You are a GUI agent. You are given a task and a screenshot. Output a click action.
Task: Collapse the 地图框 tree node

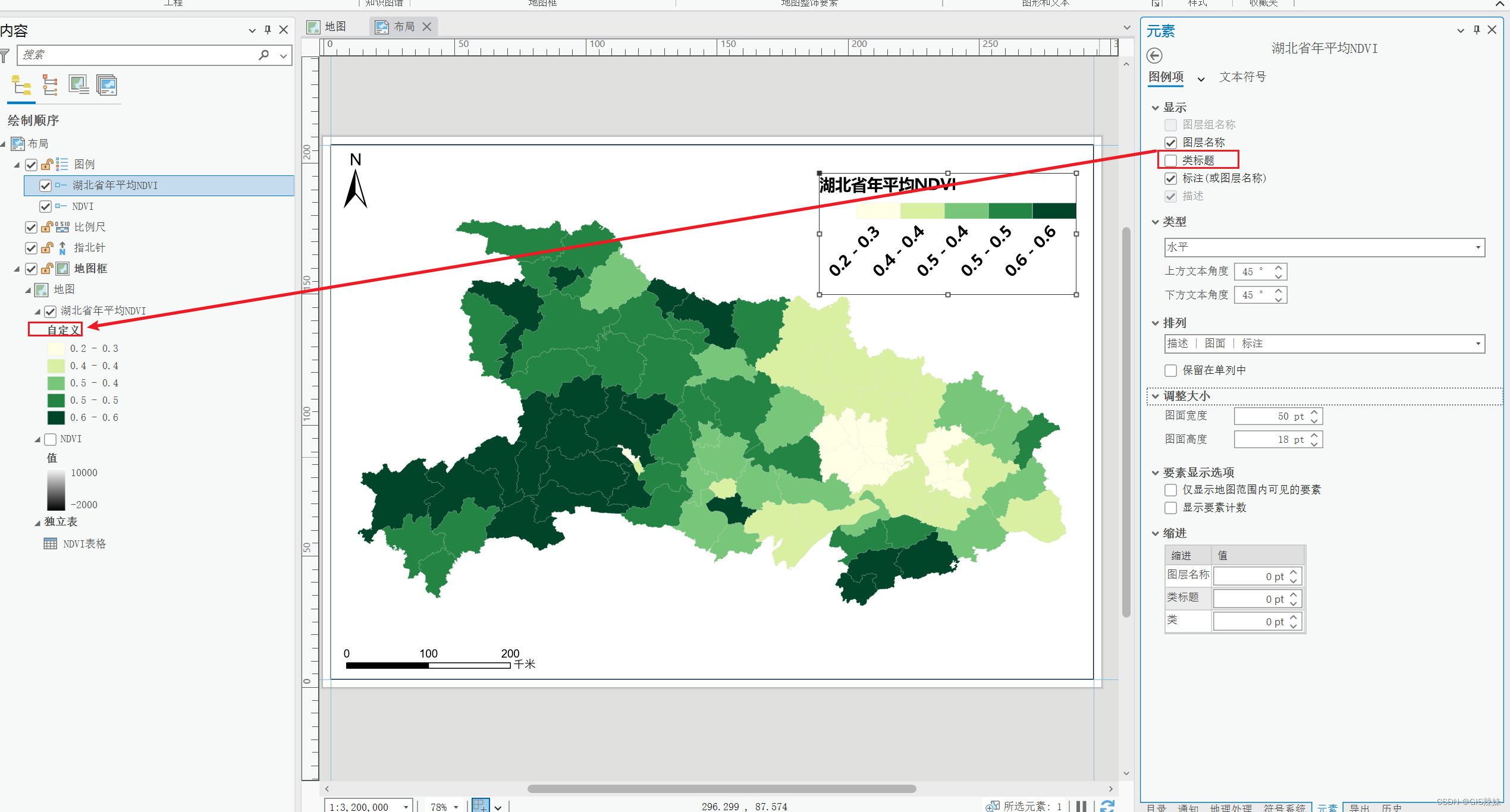click(x=17, y=269)
